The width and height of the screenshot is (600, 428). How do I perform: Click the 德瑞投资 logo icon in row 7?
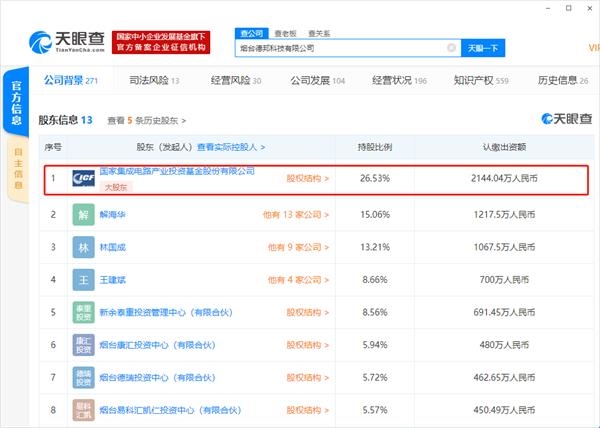(84, 377)
